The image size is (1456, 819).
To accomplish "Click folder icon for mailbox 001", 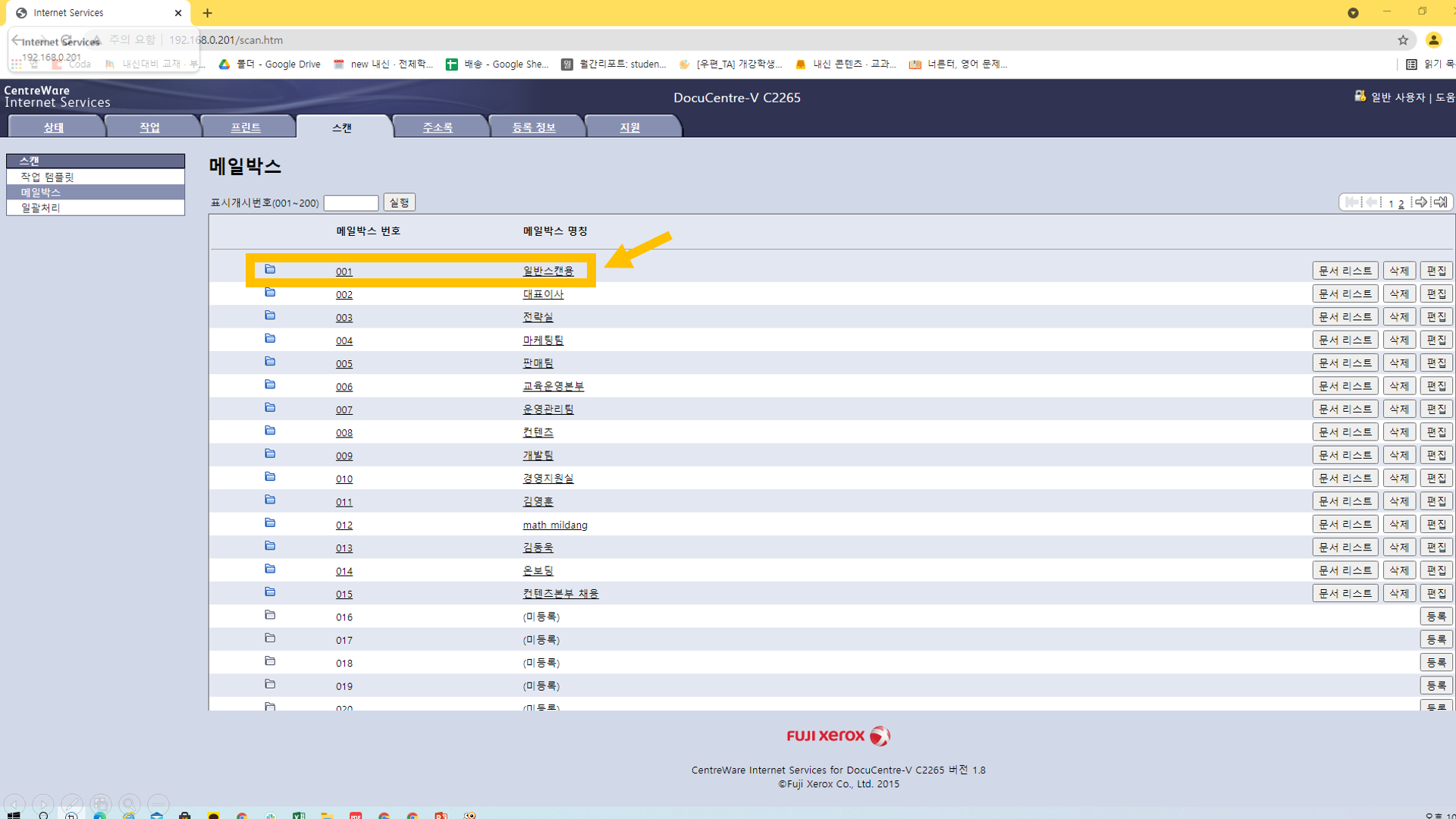I will (270, 269).
